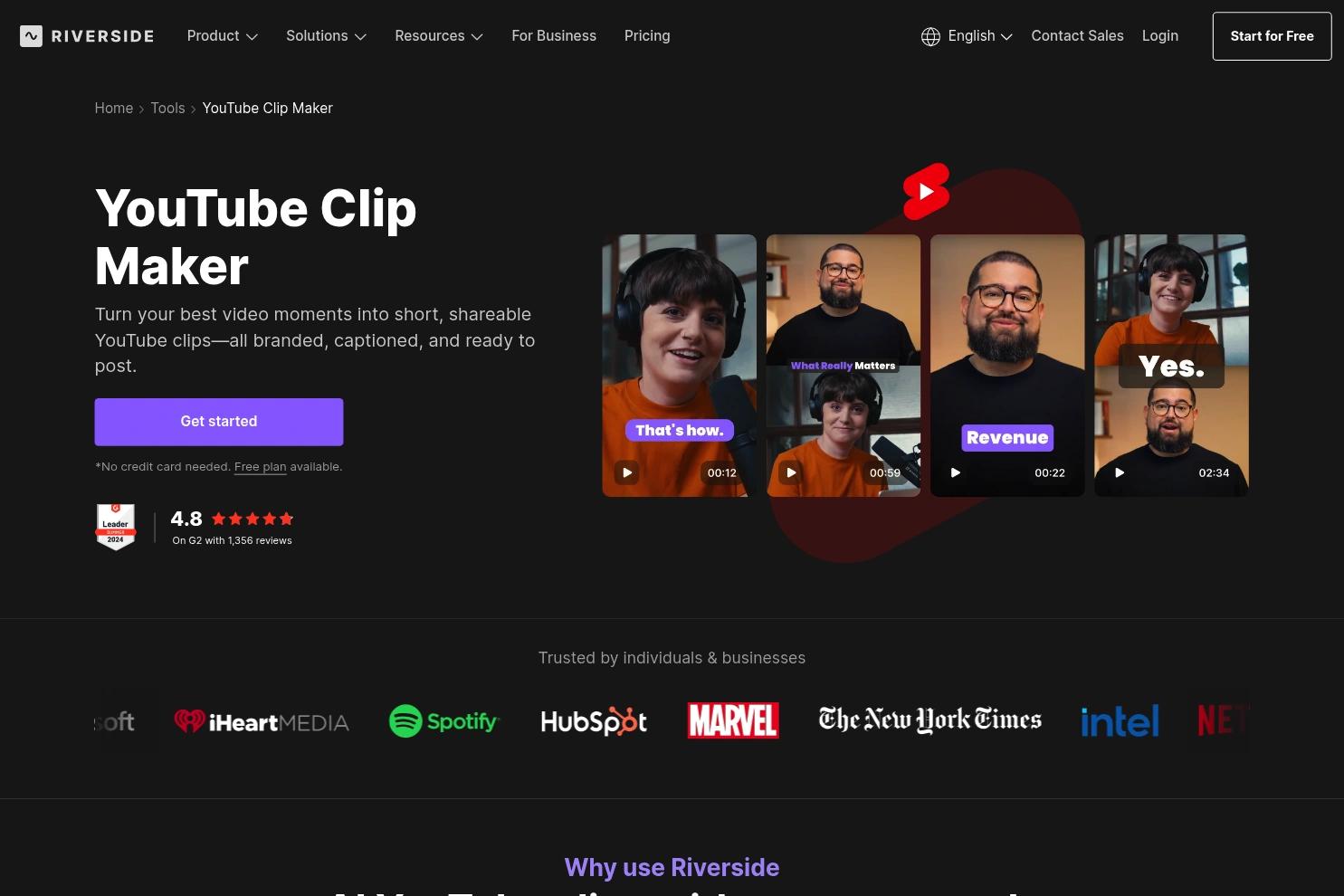Image resolution: width=1344 pixels, height=896 pixels.
Task: Click the Riverside logo icon
Action: tap(31, 36)
